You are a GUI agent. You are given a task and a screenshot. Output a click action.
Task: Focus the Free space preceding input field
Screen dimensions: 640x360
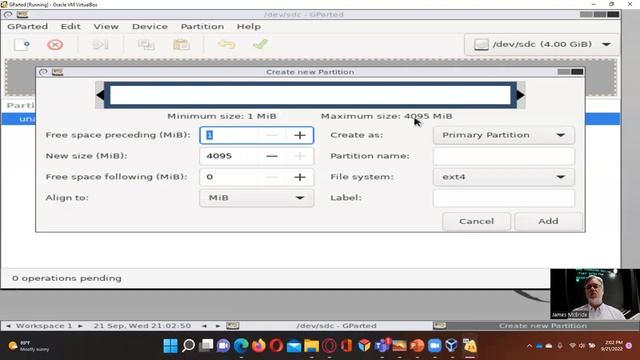point(229,135)
